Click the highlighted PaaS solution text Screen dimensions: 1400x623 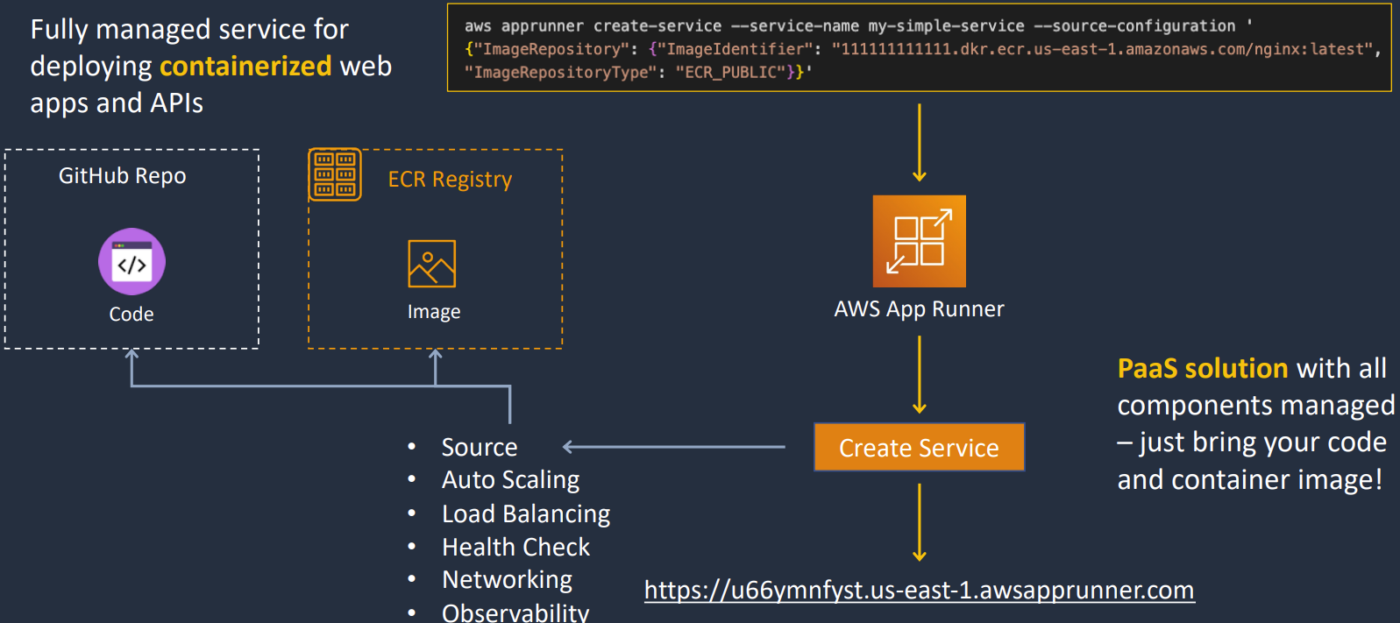[x=1202, y=369]
